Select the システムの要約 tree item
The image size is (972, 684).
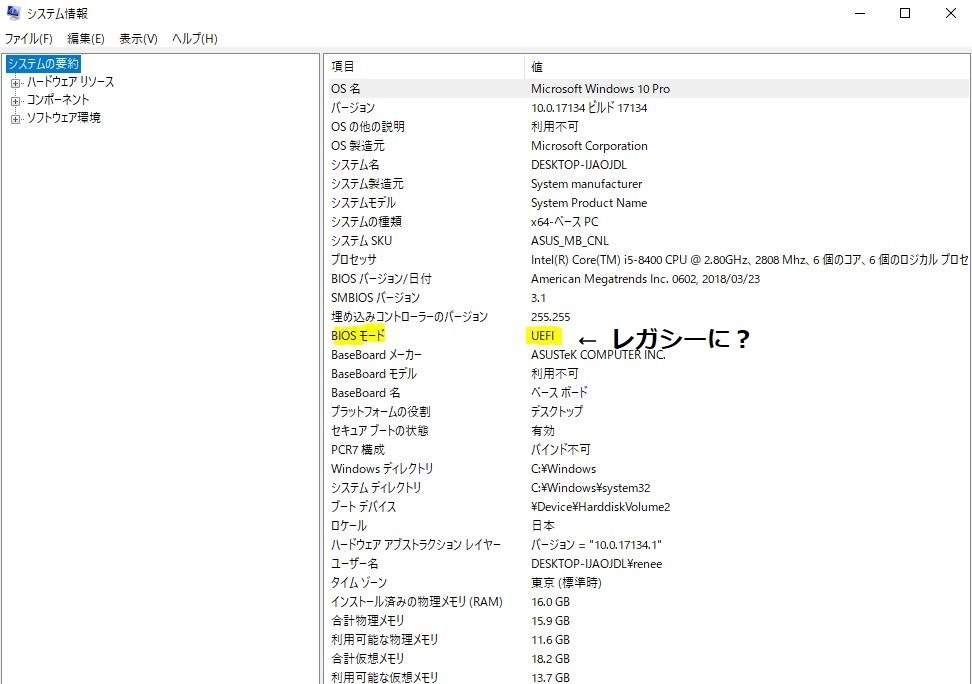pyautogui.click(x=45, y=63)
